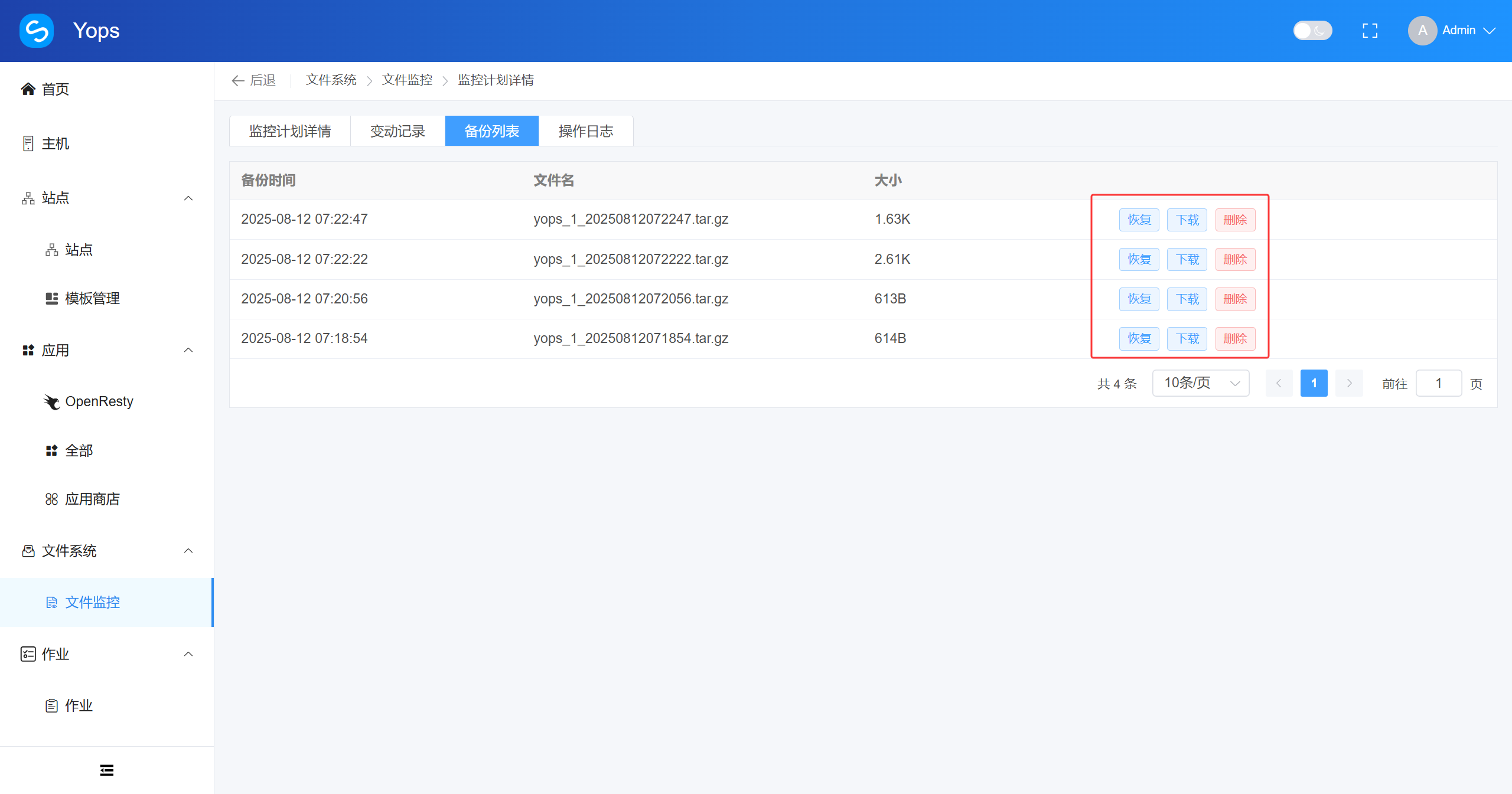Switch to the 操作日志 tab

tap(585, 131)
